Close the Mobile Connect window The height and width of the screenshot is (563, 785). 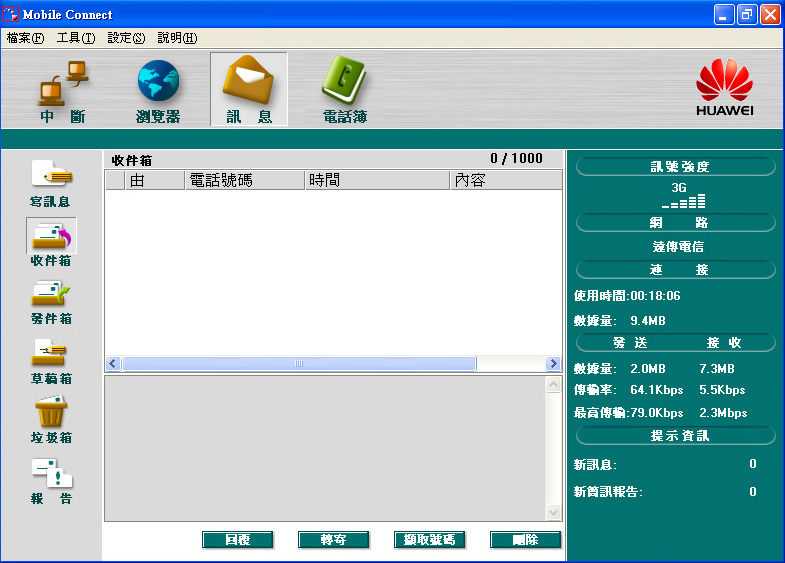pos(769,15)
